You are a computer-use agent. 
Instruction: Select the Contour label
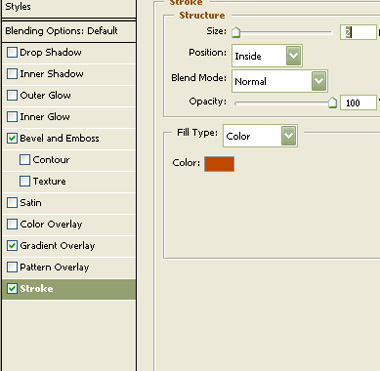(x=51, y=160)
